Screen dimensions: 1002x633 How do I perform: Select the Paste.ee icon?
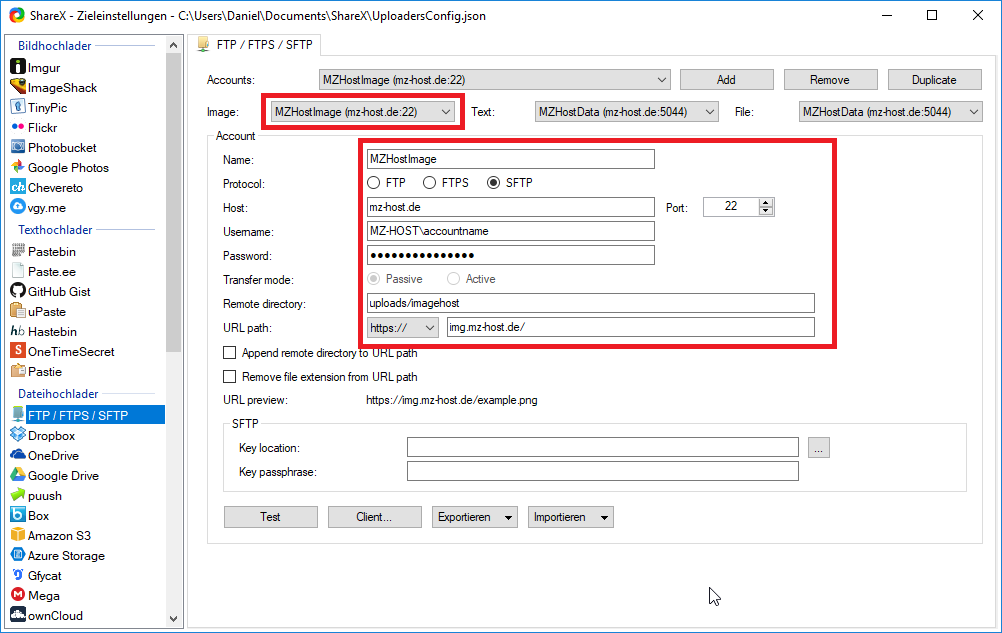[18, 271]
